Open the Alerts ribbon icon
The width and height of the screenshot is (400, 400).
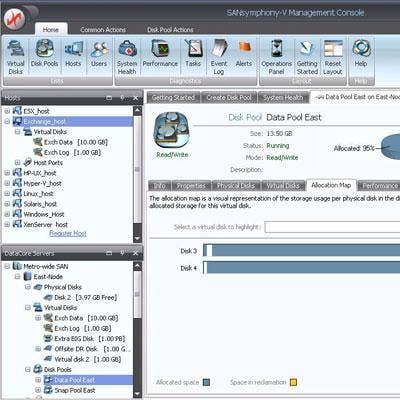[x=244, y=53]
